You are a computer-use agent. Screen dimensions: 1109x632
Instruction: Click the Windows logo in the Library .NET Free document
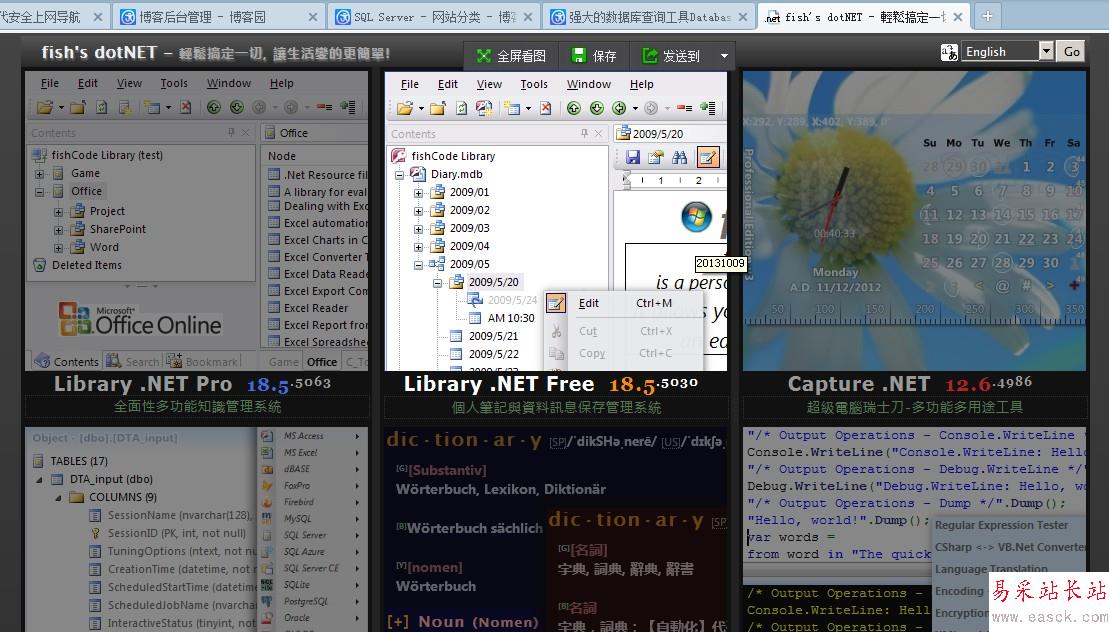(x=696, y=216)
